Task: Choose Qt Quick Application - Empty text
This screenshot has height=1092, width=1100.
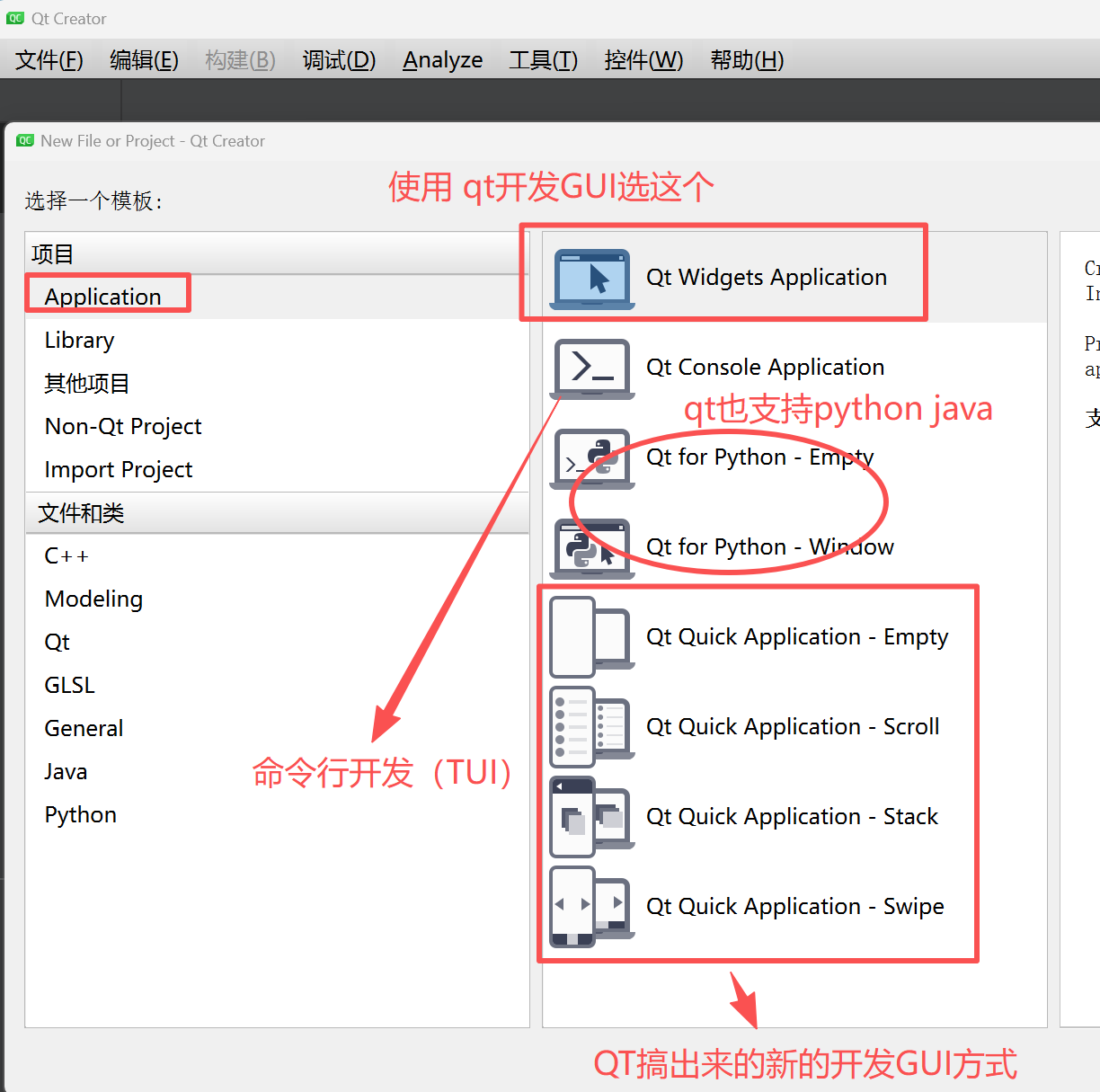Action: (x=797, y=636)
